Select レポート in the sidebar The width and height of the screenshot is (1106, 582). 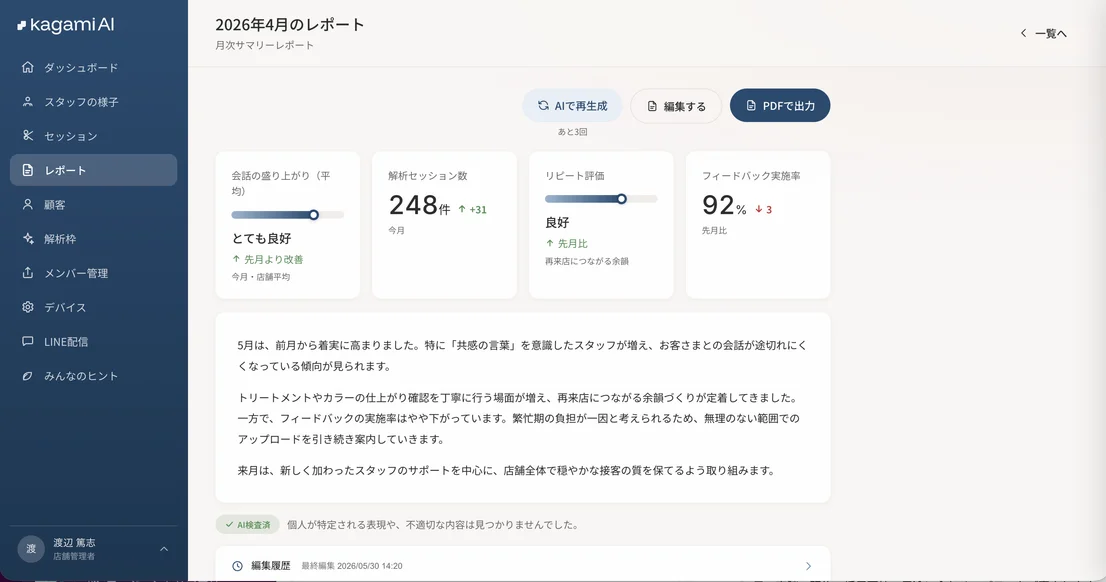[93, 170]
